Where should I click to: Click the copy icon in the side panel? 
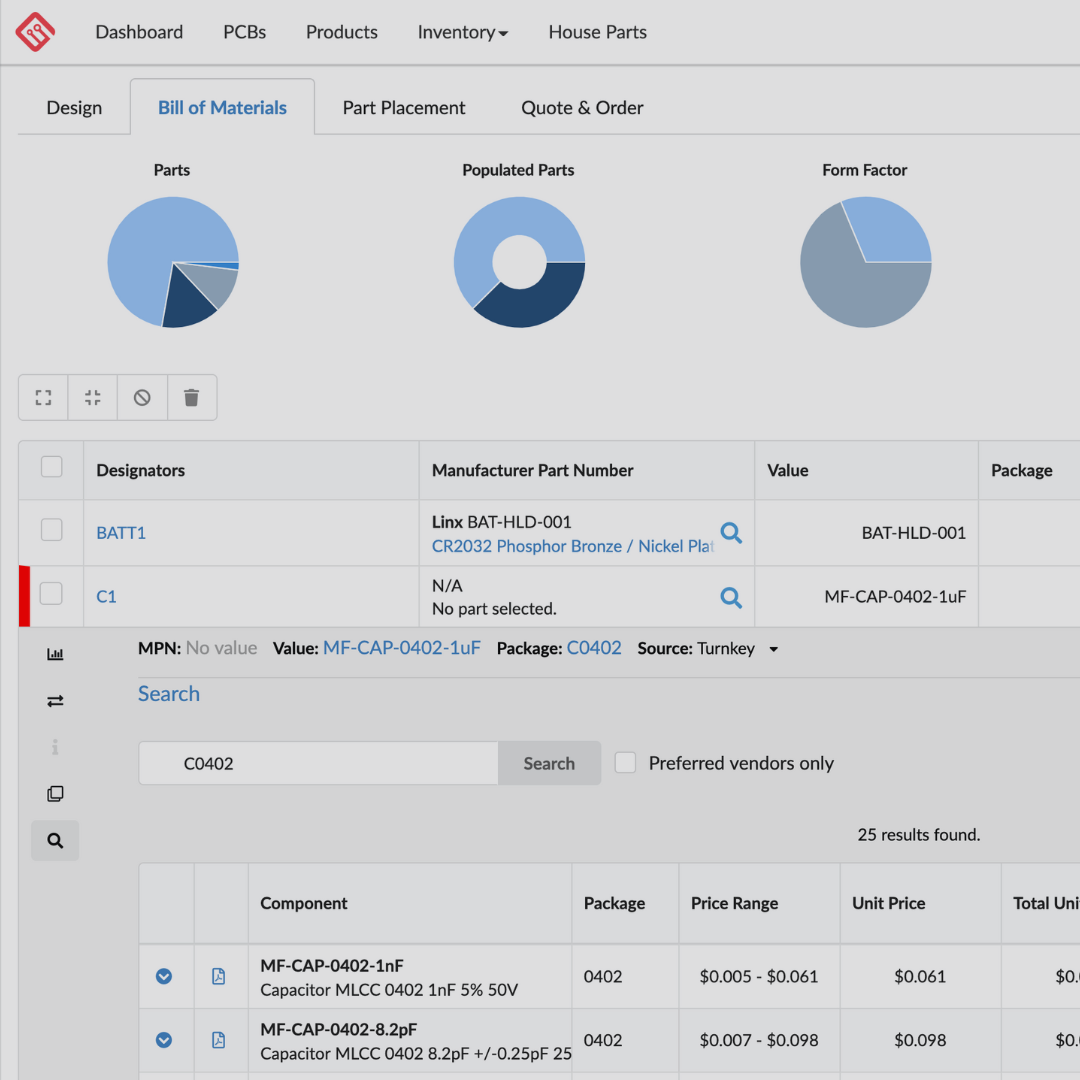[x=55, y=794]
